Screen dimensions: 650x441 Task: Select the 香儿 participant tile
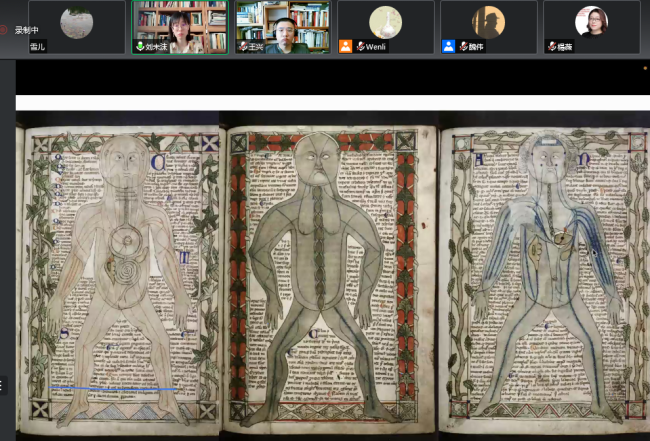[x=77, y=27]
